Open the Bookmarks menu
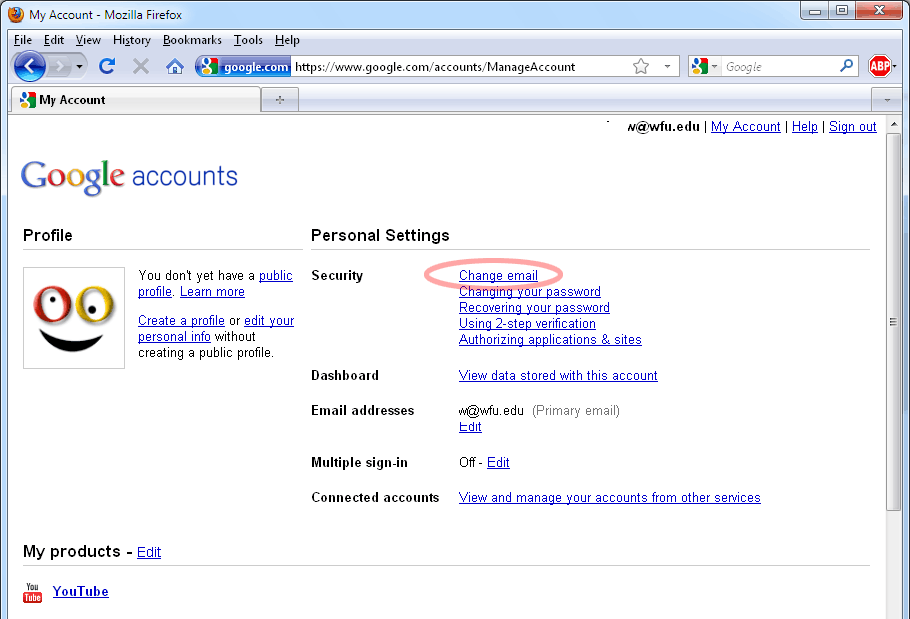Image resolution: width=910 pixels, height=619 pixels. pyautogui.click(x=192, y=39)
